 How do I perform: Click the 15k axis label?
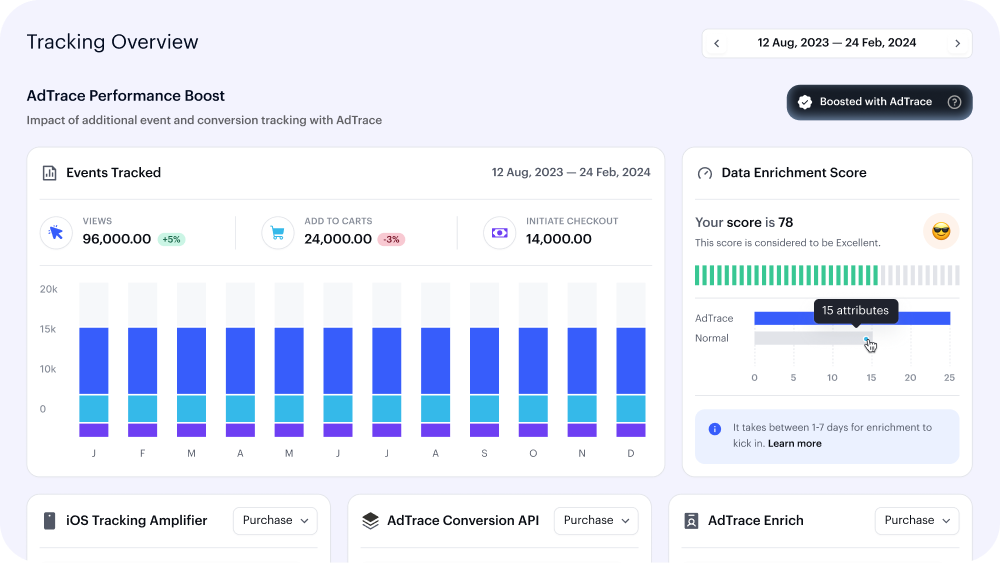(x=48, y=329)
